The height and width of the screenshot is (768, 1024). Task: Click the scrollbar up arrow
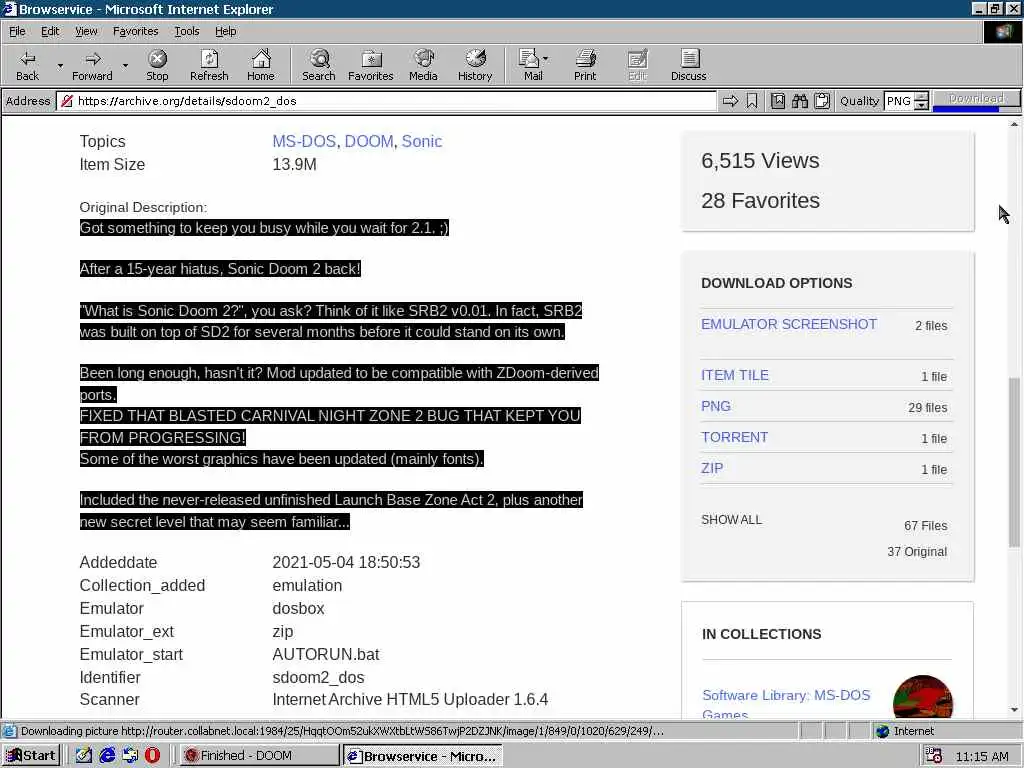click(1014, 124)
